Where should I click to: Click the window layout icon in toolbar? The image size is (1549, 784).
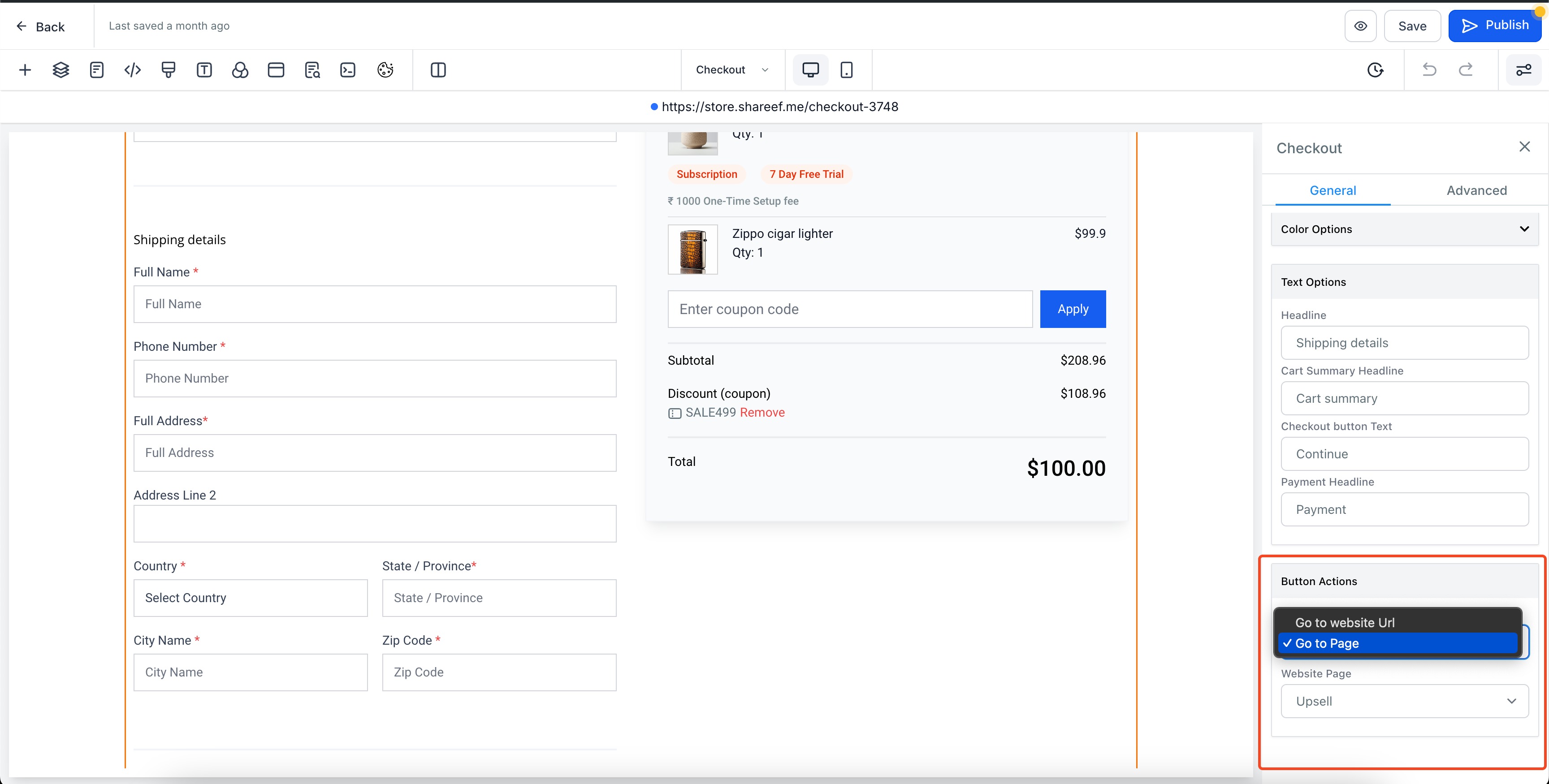276,70
